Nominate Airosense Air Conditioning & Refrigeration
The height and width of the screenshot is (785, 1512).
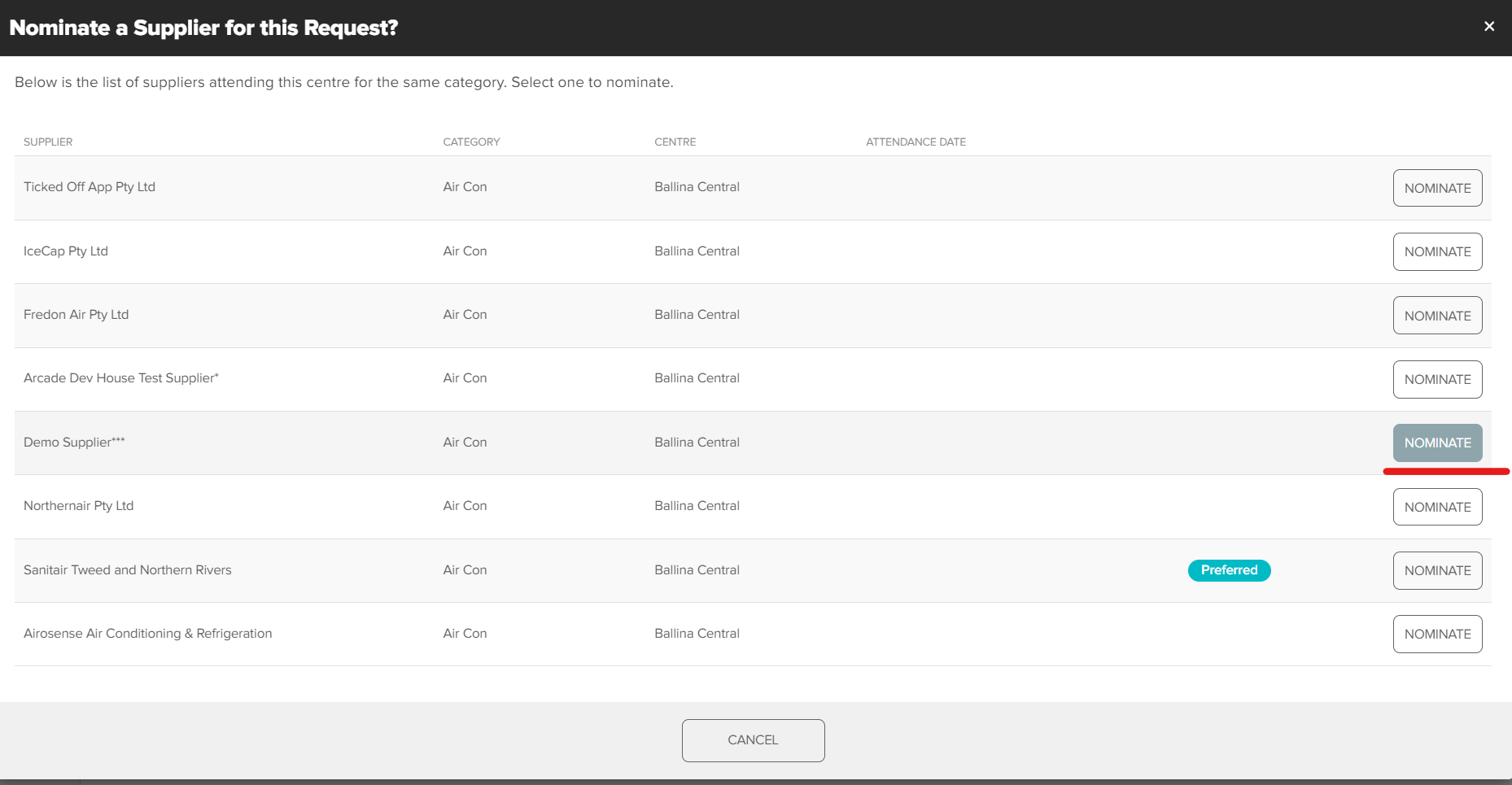click(1437, 634)
